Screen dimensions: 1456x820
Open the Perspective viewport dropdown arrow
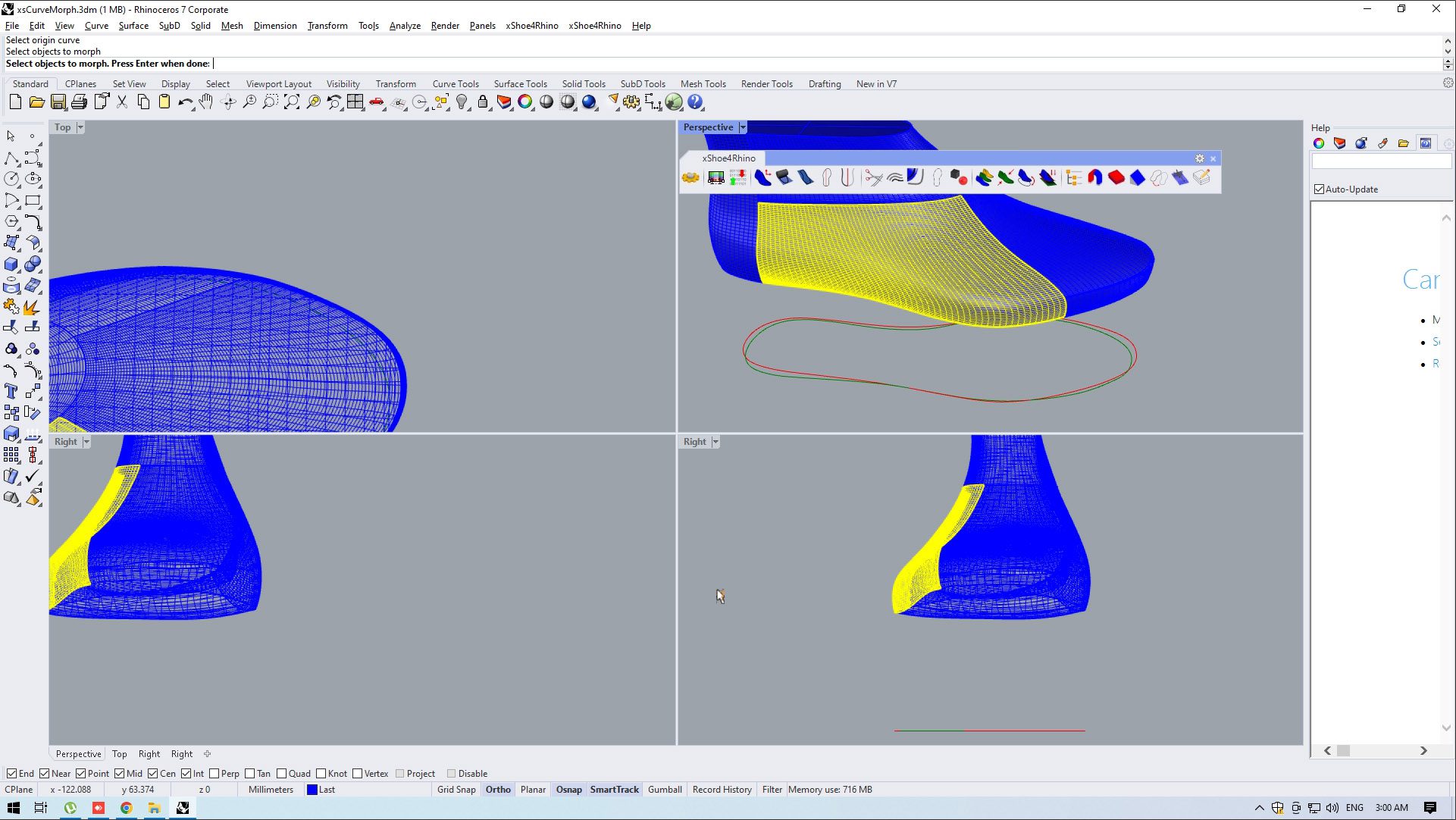pyautogui.click(x=743, y=127)
